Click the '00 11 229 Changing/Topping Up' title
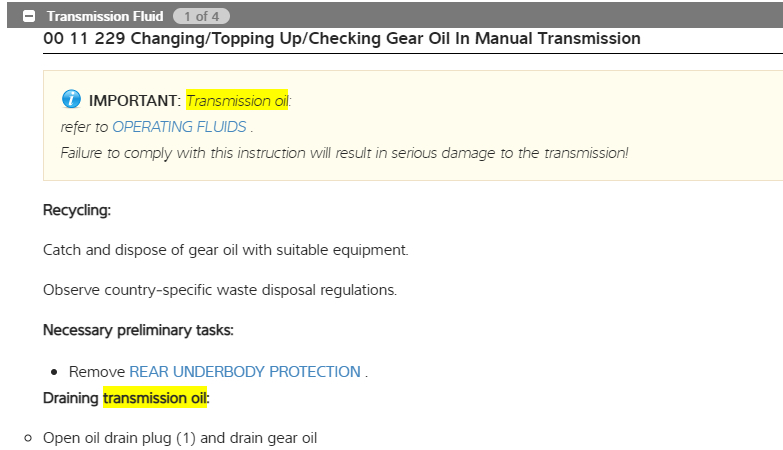 342,39
